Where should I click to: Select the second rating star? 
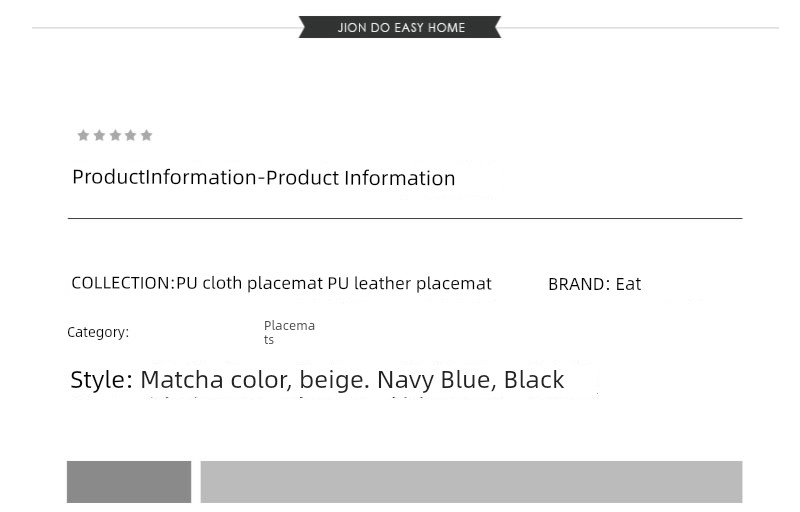coord(99,135)
